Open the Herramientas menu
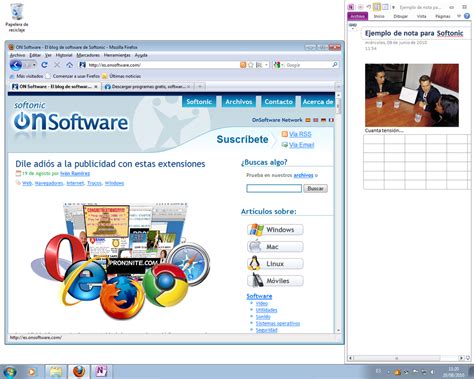The image size is (474, 379). click(x=117, y=55)
